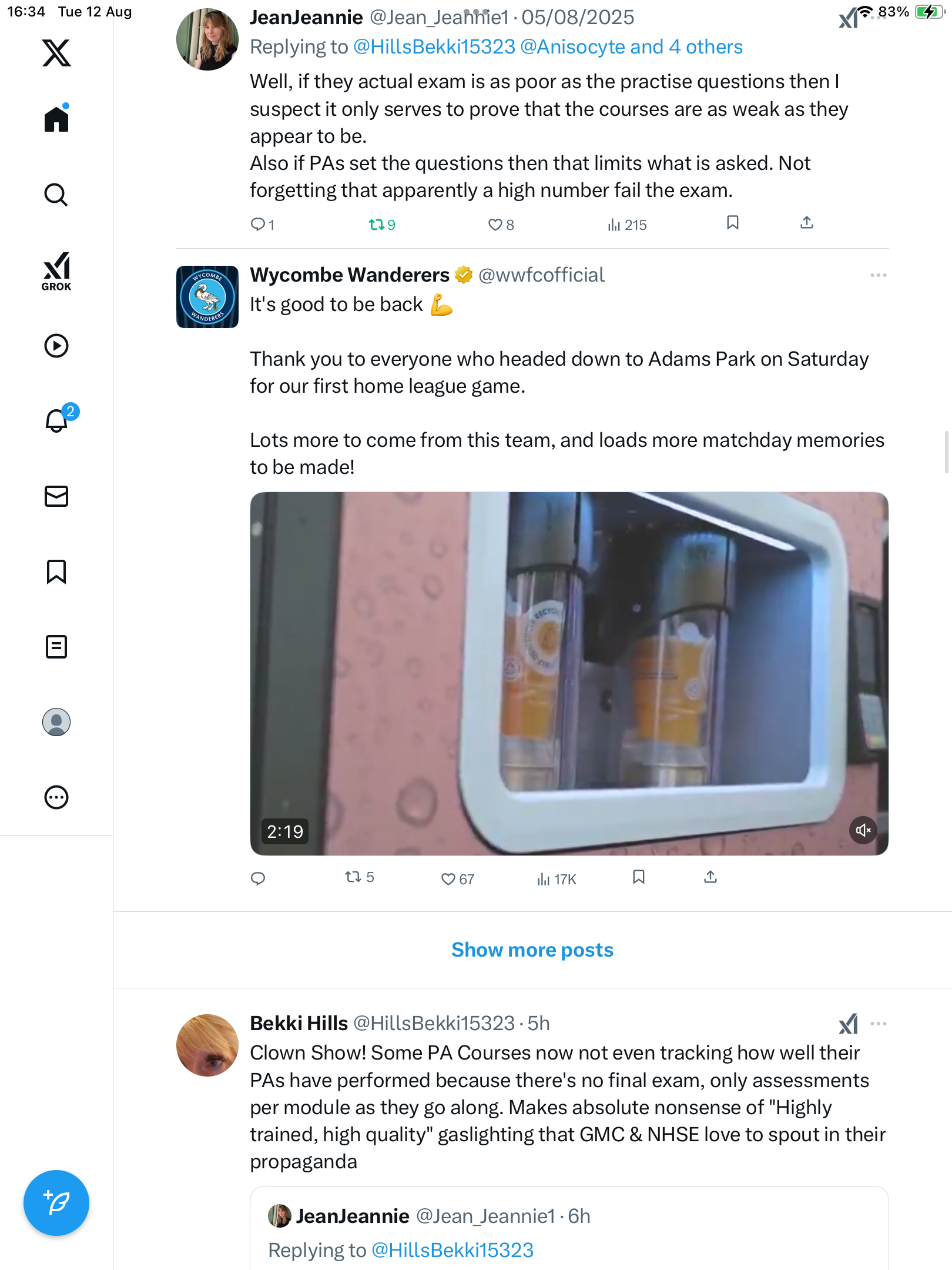Open Grok from the sidebar

[x=56, y=271]
